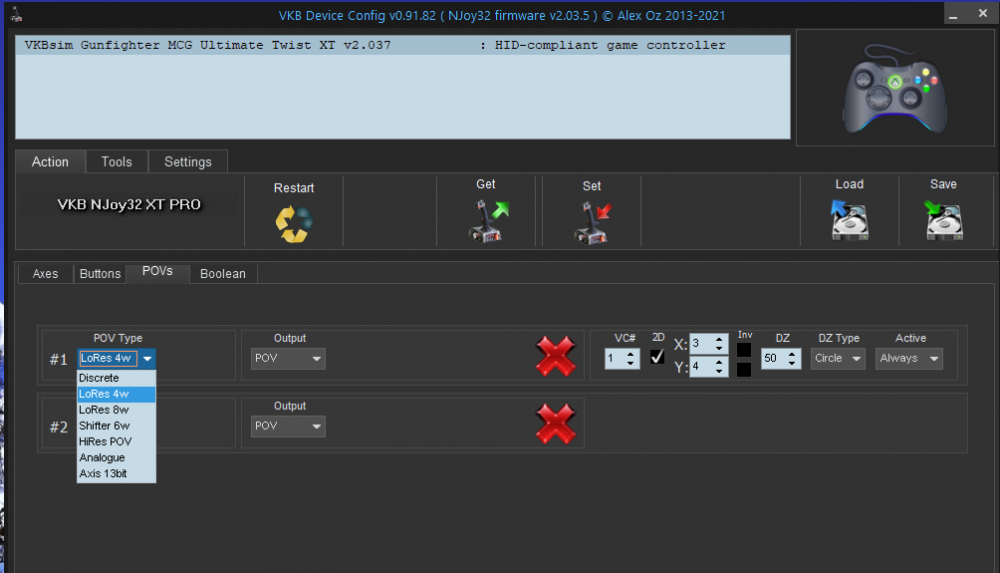Click the gamepad controller image
Image resolution: width=1000 pixels, height=573 pixels.
pos(895,88)
